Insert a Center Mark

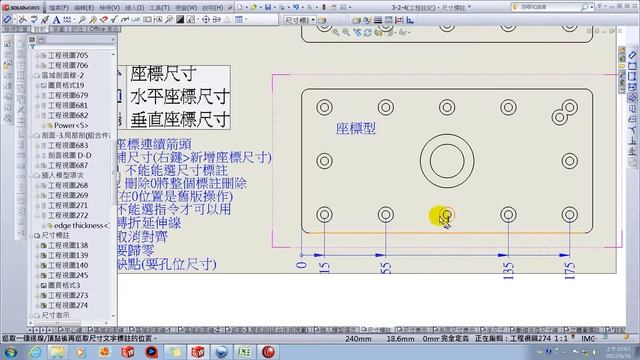(x=206, y=19)
